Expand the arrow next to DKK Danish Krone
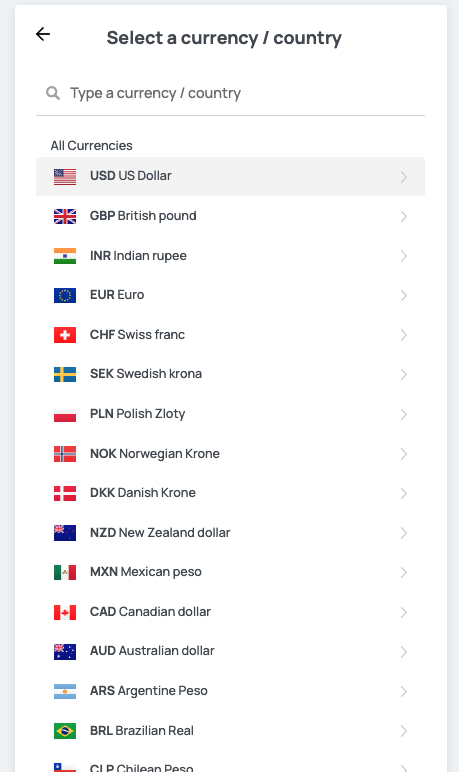 [x=403, y=493]
